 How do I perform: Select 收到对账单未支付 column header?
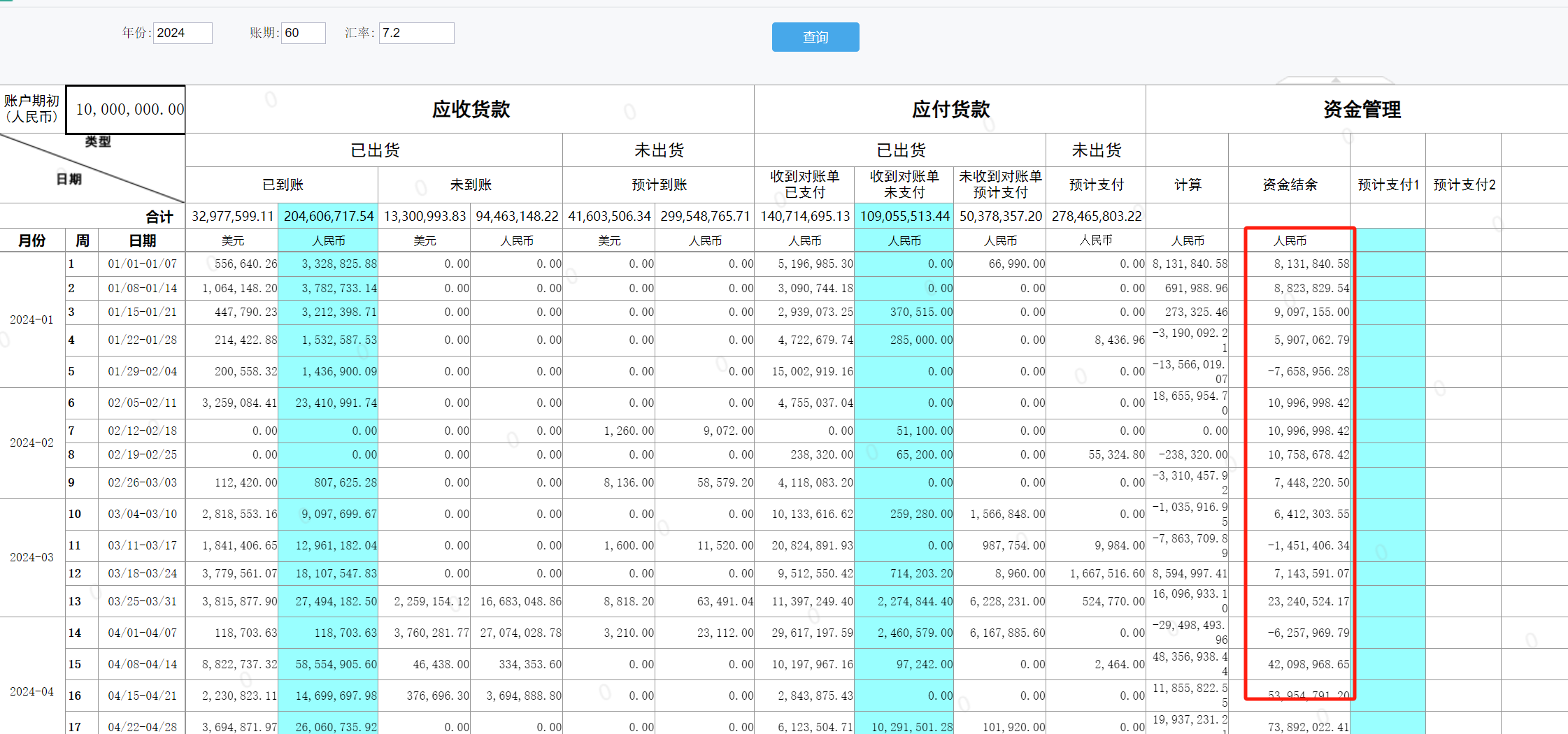tap(904, 185)
